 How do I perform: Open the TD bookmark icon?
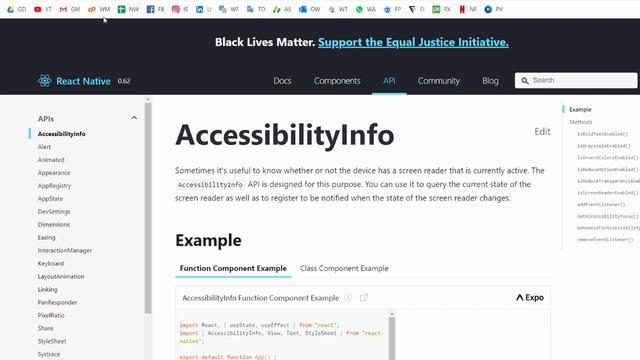(250, 9)
